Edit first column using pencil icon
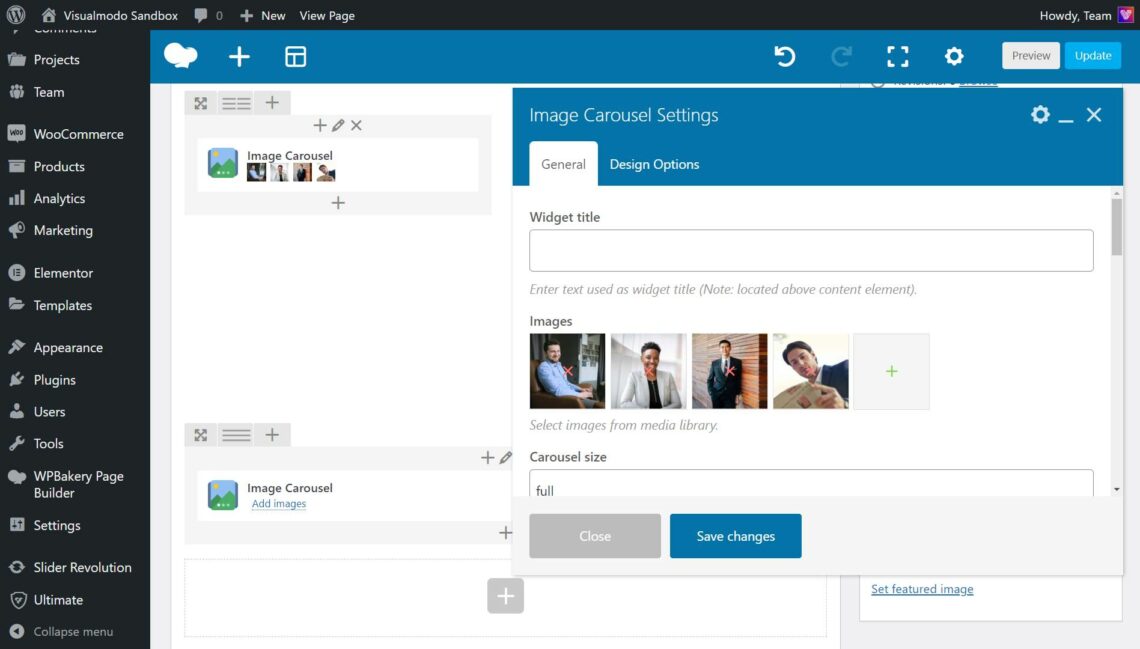1140x649 pixels. pyautogui.click(x=338, y=126)
